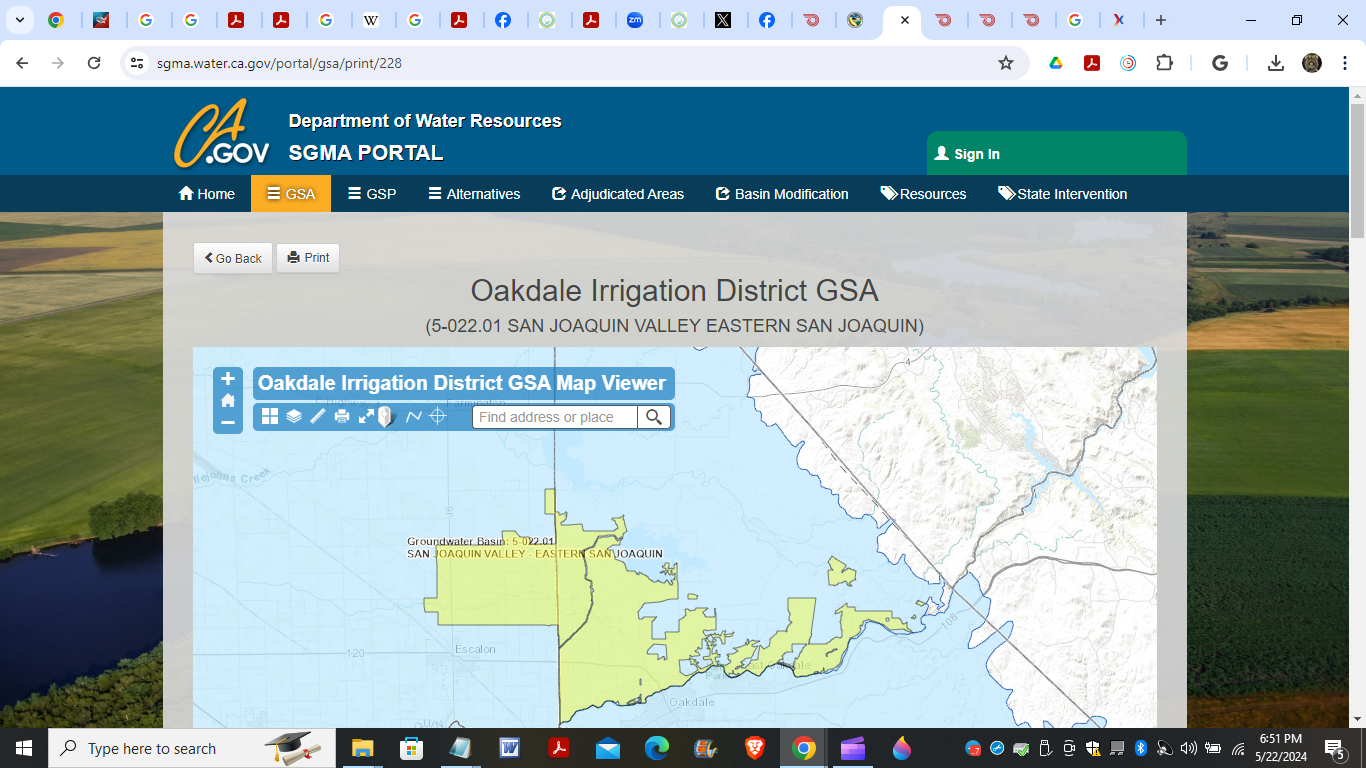Screen dimensions: 1366x768
Task: Open the GSA menu
Action: (x=290, y=194)
